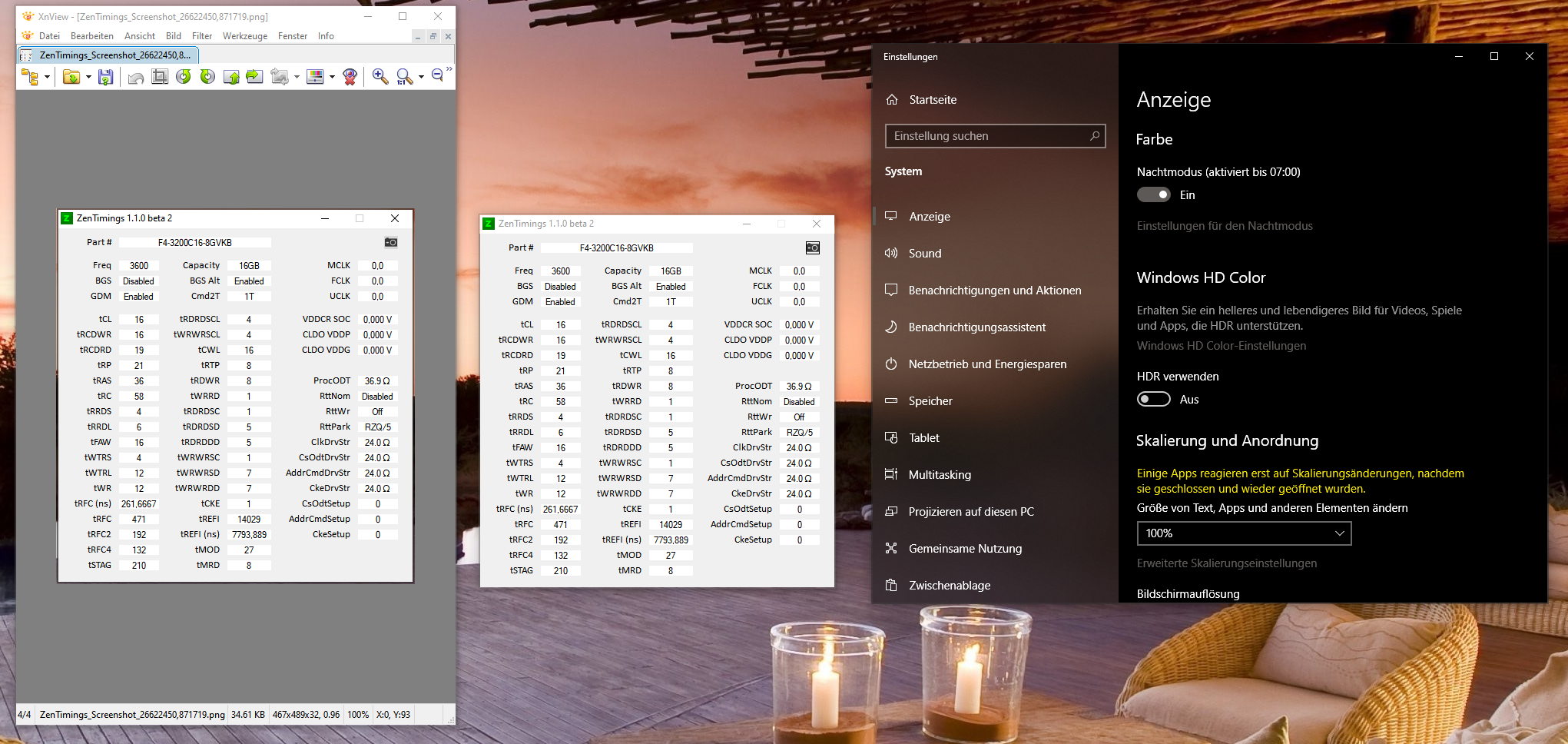The height and width of the screenshot is (744, 1568).
Task: Click the Einstellung suchen search field
Action: [x=995, y=136]
